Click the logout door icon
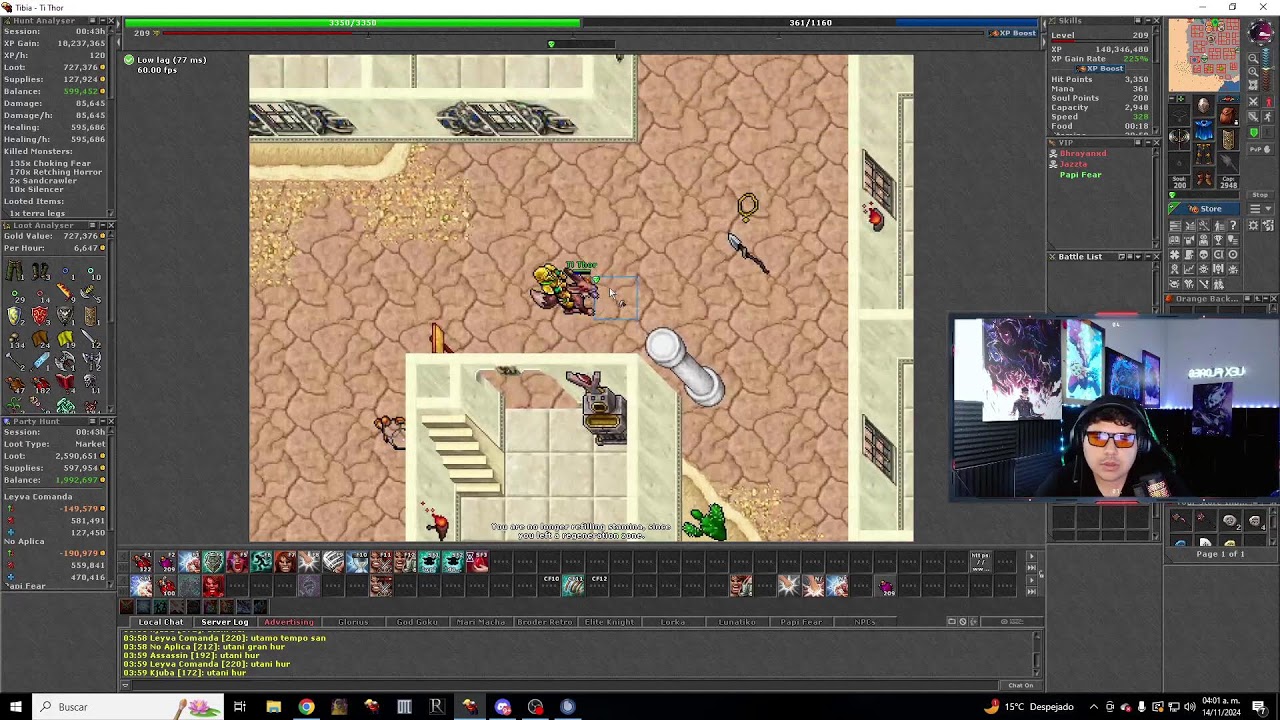This screenshot has width=1280, height=720. click(x=1268, y=225)
